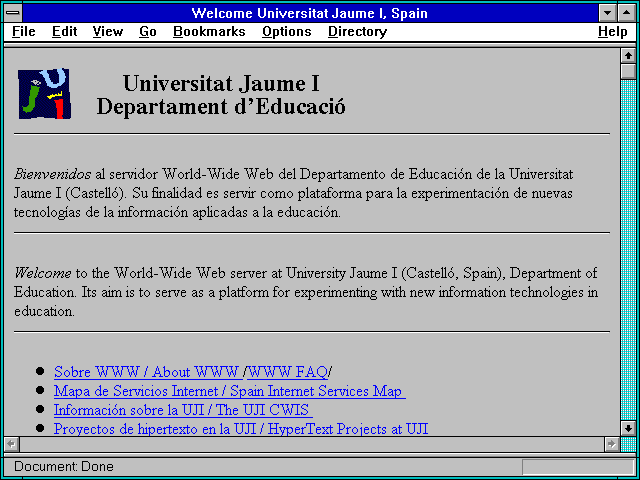The width and height of the screenshot is (640, 480).
Task: Open the Help menu
Action: click(x=613, y=32)
